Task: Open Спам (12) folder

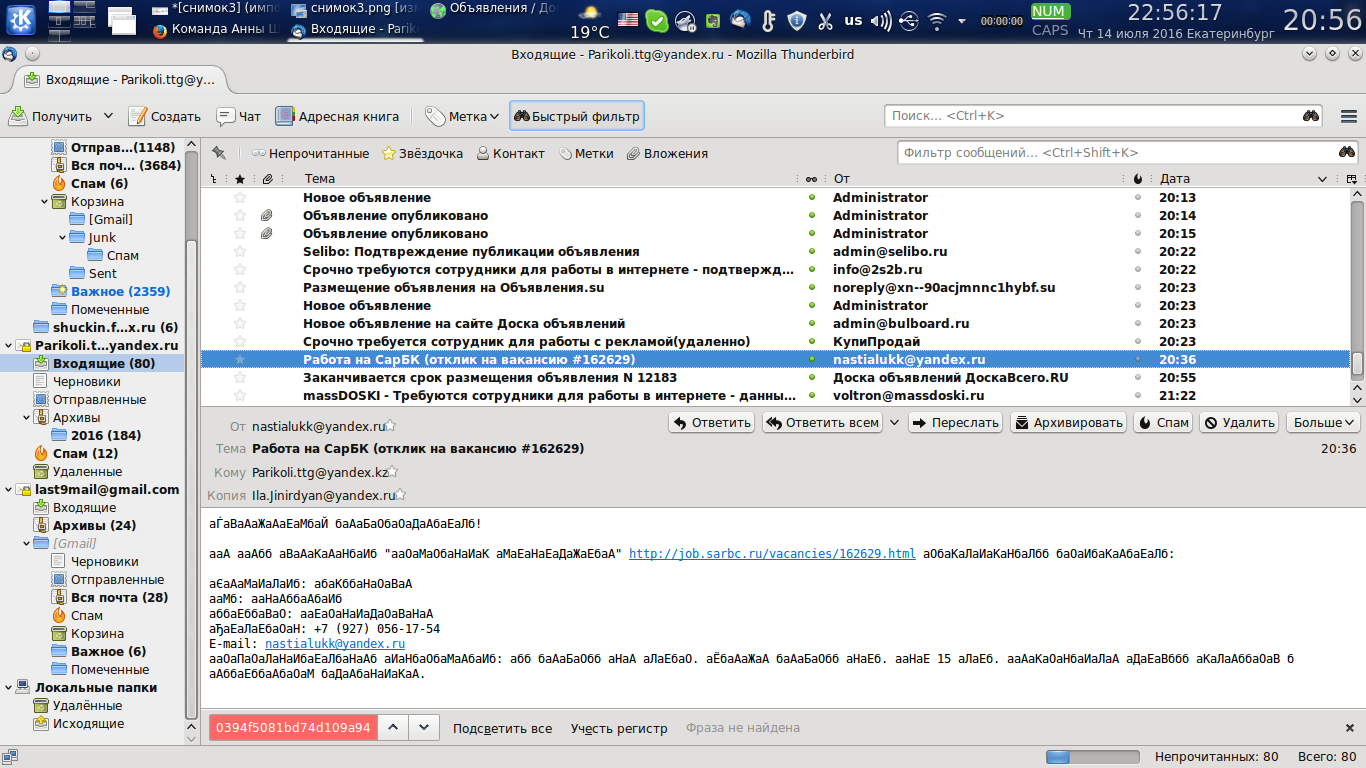Action: [85, 454]
